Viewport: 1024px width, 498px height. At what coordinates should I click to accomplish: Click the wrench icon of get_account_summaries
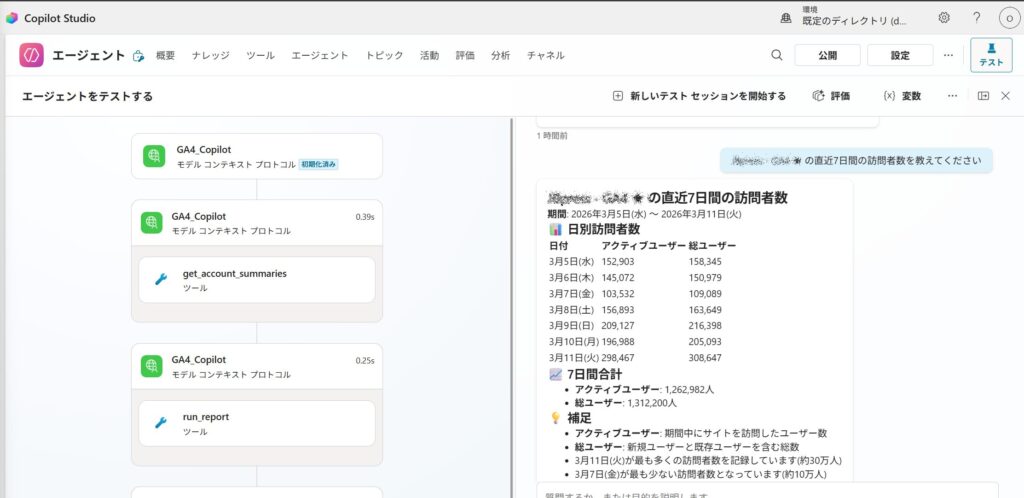click(161, 280)
